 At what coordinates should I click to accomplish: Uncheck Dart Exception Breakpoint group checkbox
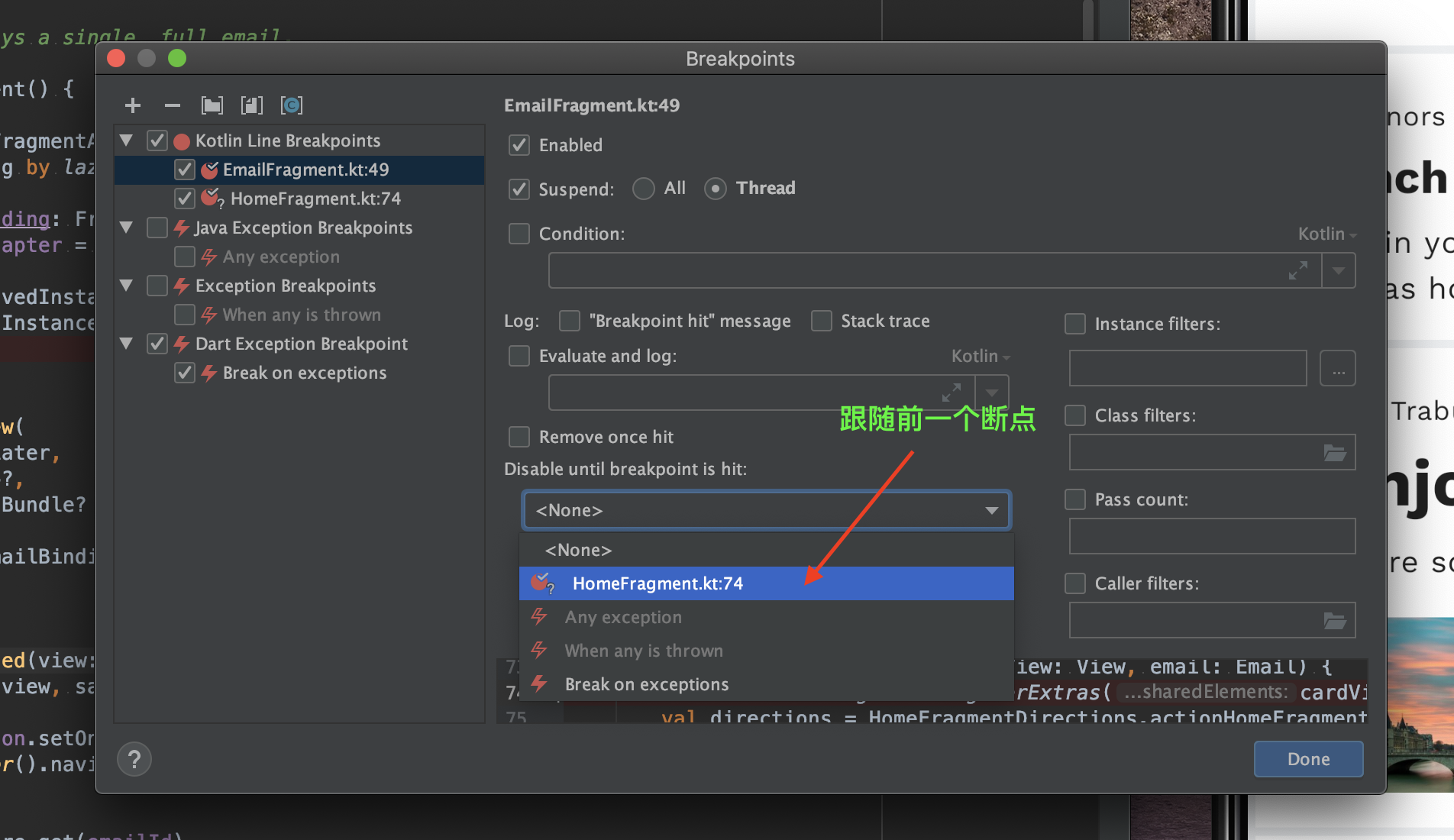(x=157, y=344)
